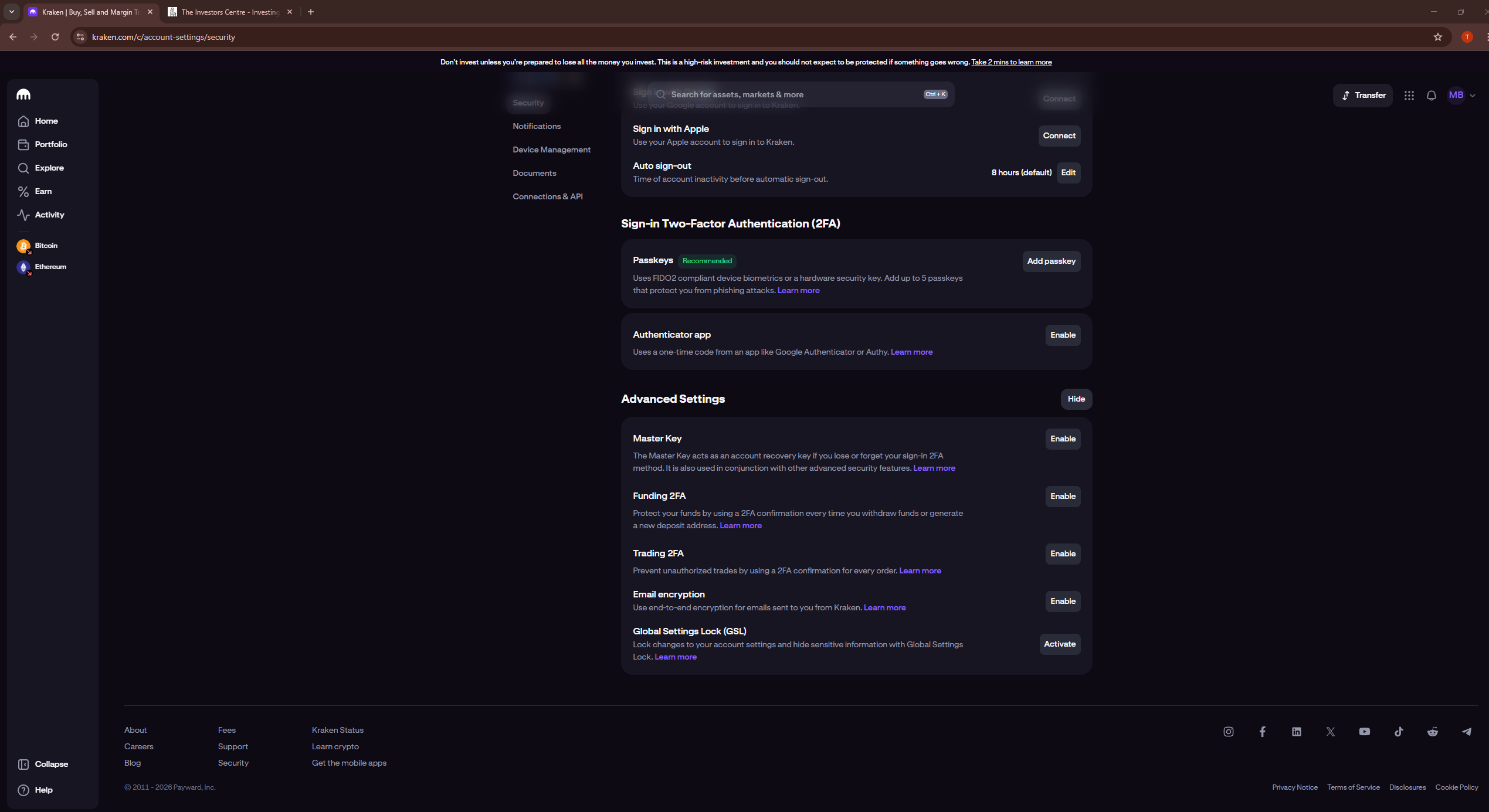Go to Portfolio in sidebar
Image resolution: width=1489 pixels, height=812 pixels.
coord(50,145)
